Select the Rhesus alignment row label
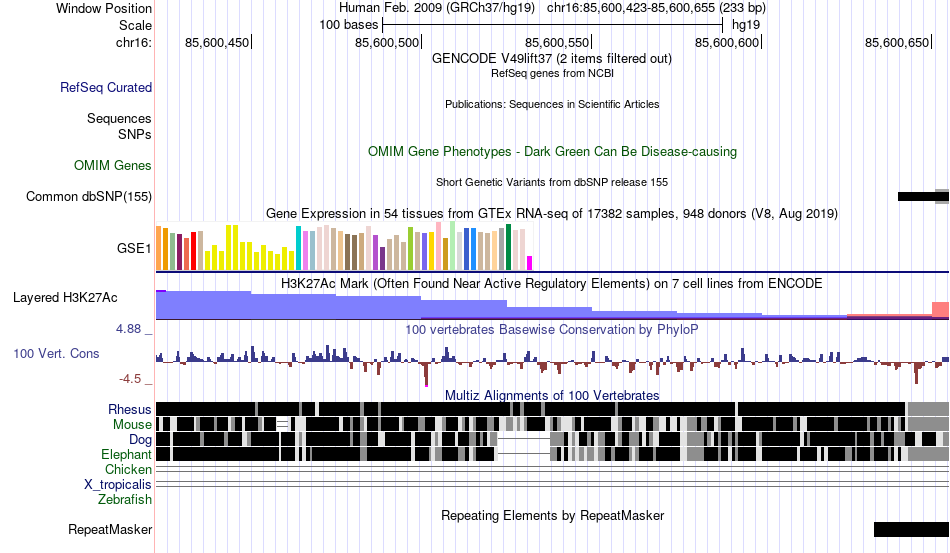This screenshot has height=553, width=950. point(130,409)
